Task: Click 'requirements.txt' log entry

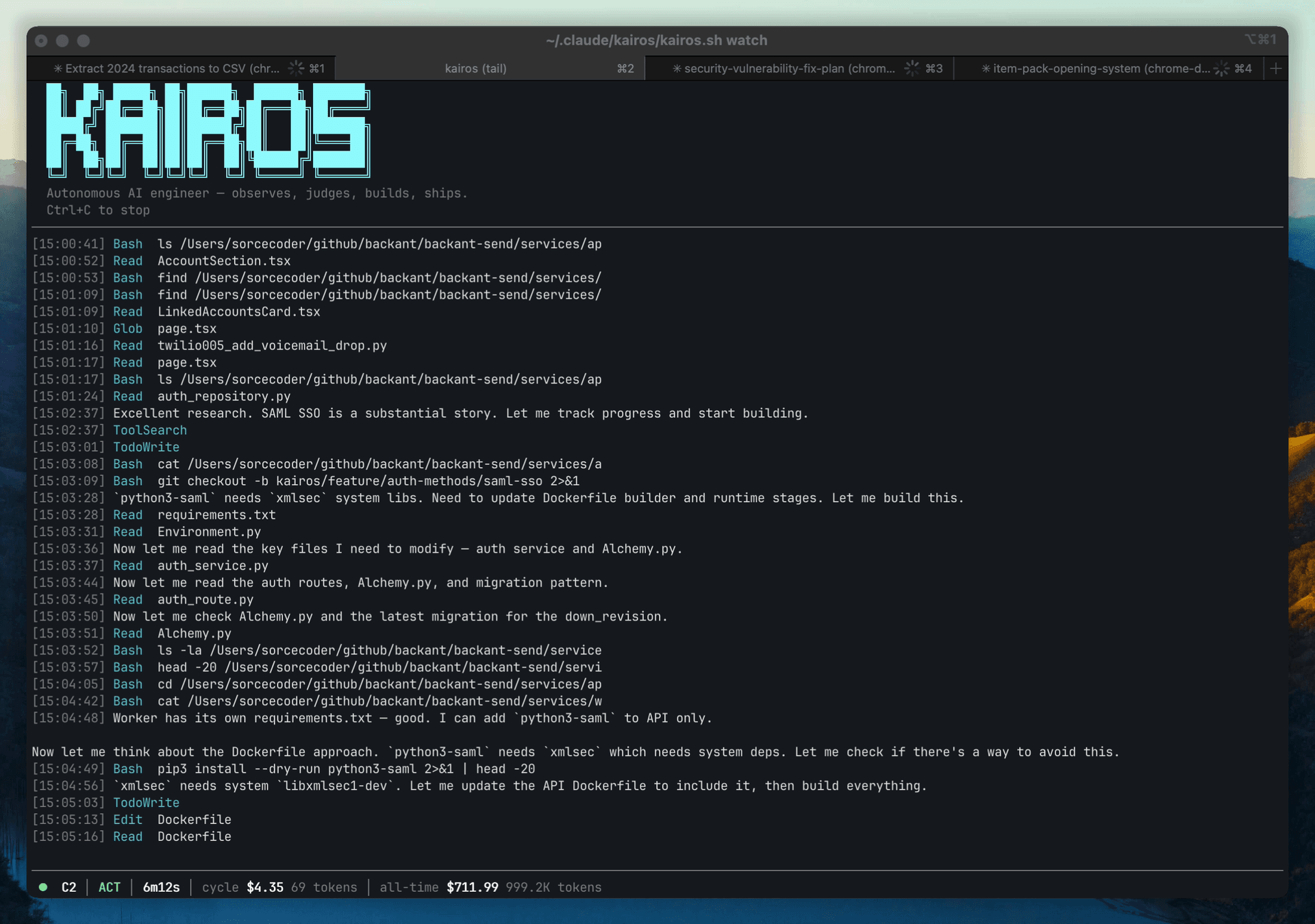Action: [216, 515]
